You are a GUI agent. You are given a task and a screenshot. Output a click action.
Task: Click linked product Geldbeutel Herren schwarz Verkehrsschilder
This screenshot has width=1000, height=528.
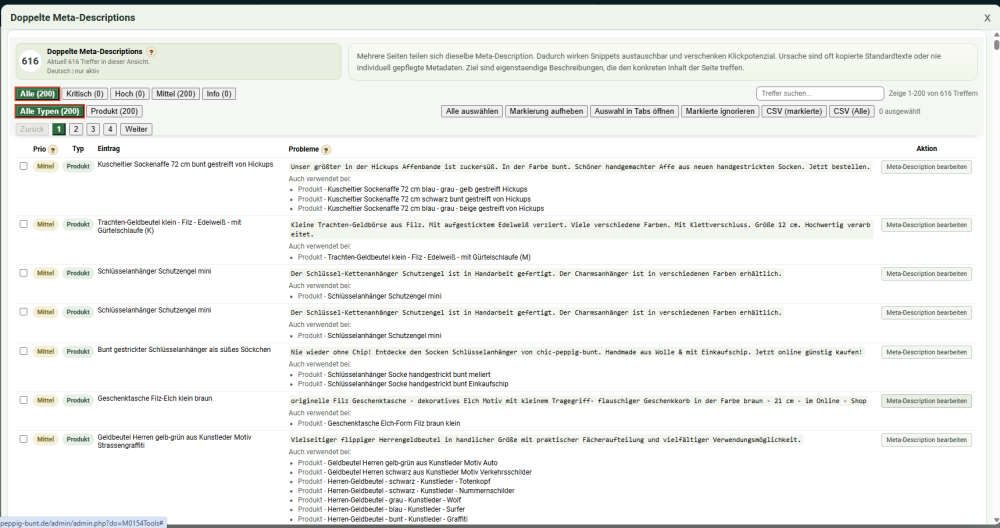tap(429, 473)
